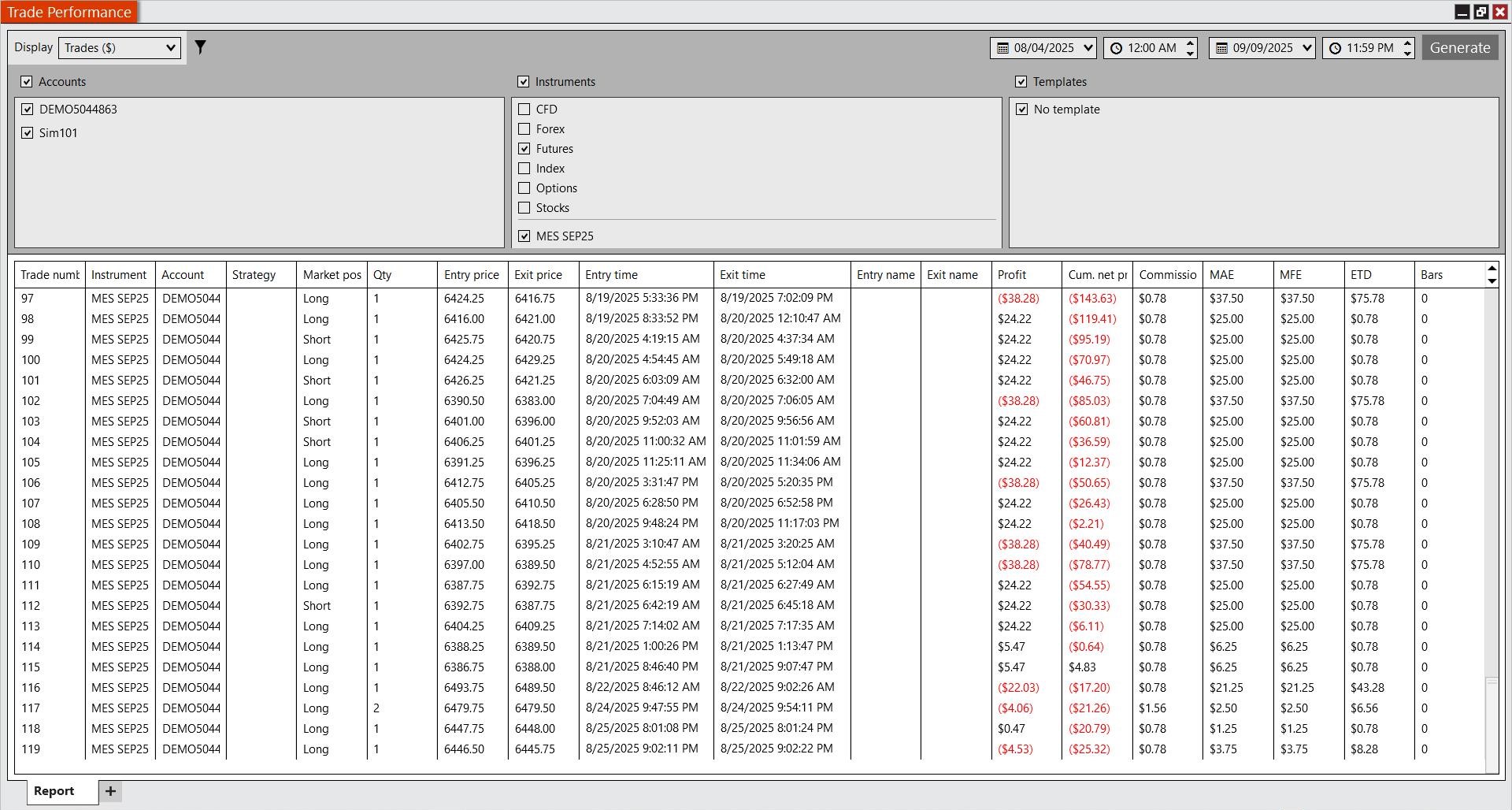The height and width of the screenshot is (810, 1512).
Task: Sort by Entry time column header
Action: (647, 275)
